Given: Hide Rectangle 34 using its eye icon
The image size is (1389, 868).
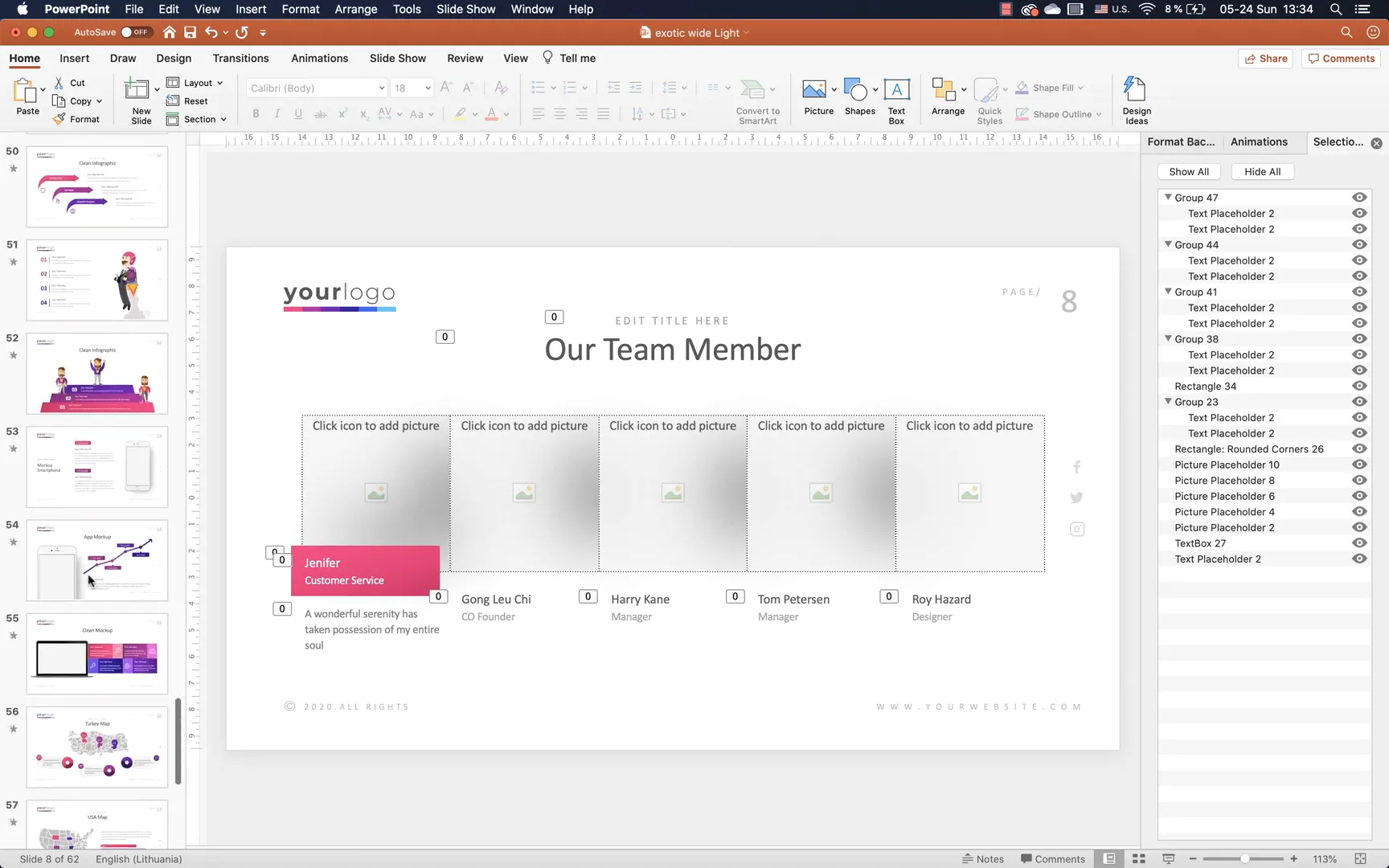Looking at the screenshot, I should pyautogui.click(x=1359, y=387).
